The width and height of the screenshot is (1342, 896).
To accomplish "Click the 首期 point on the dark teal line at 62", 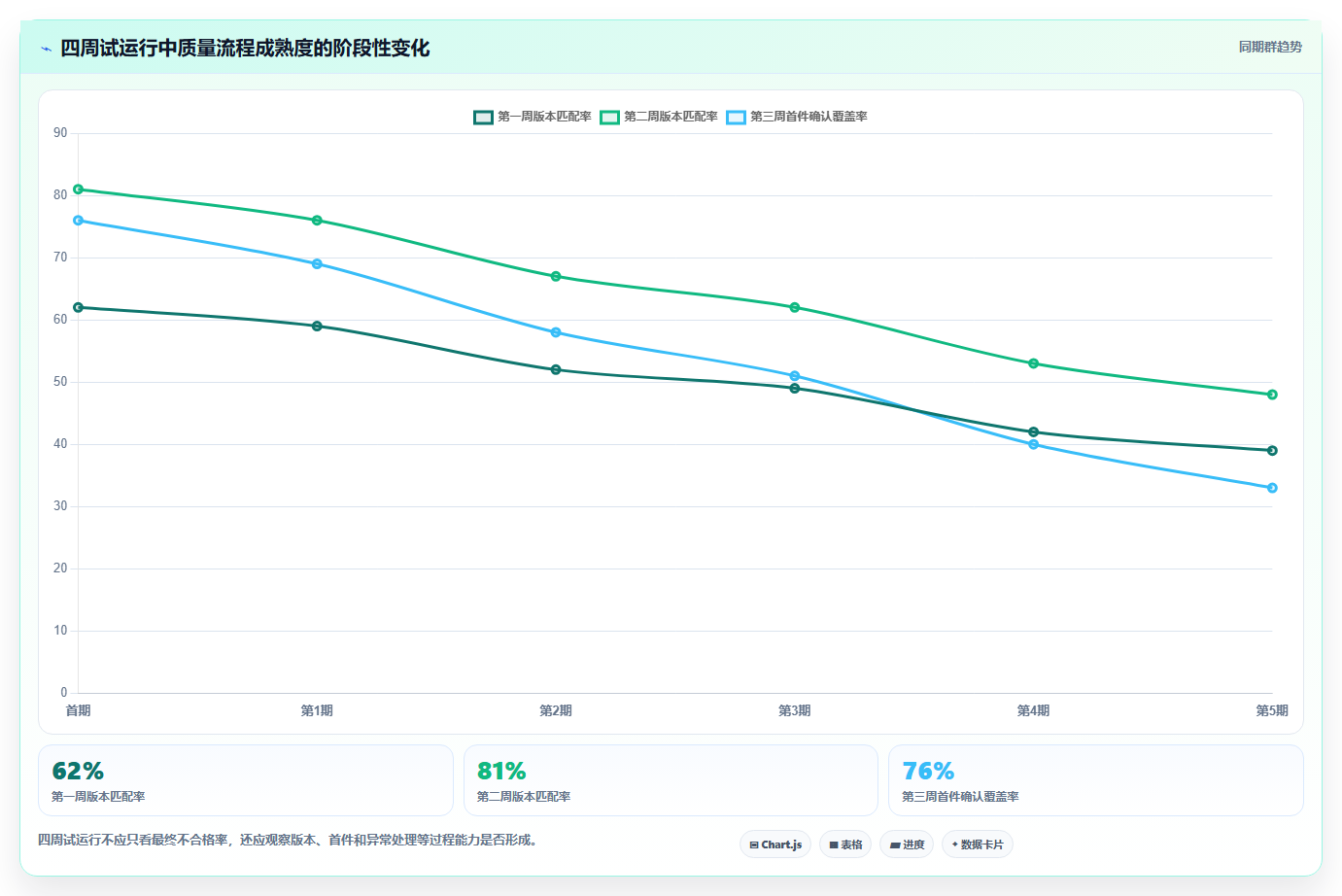I will click(x=78, y=307).
